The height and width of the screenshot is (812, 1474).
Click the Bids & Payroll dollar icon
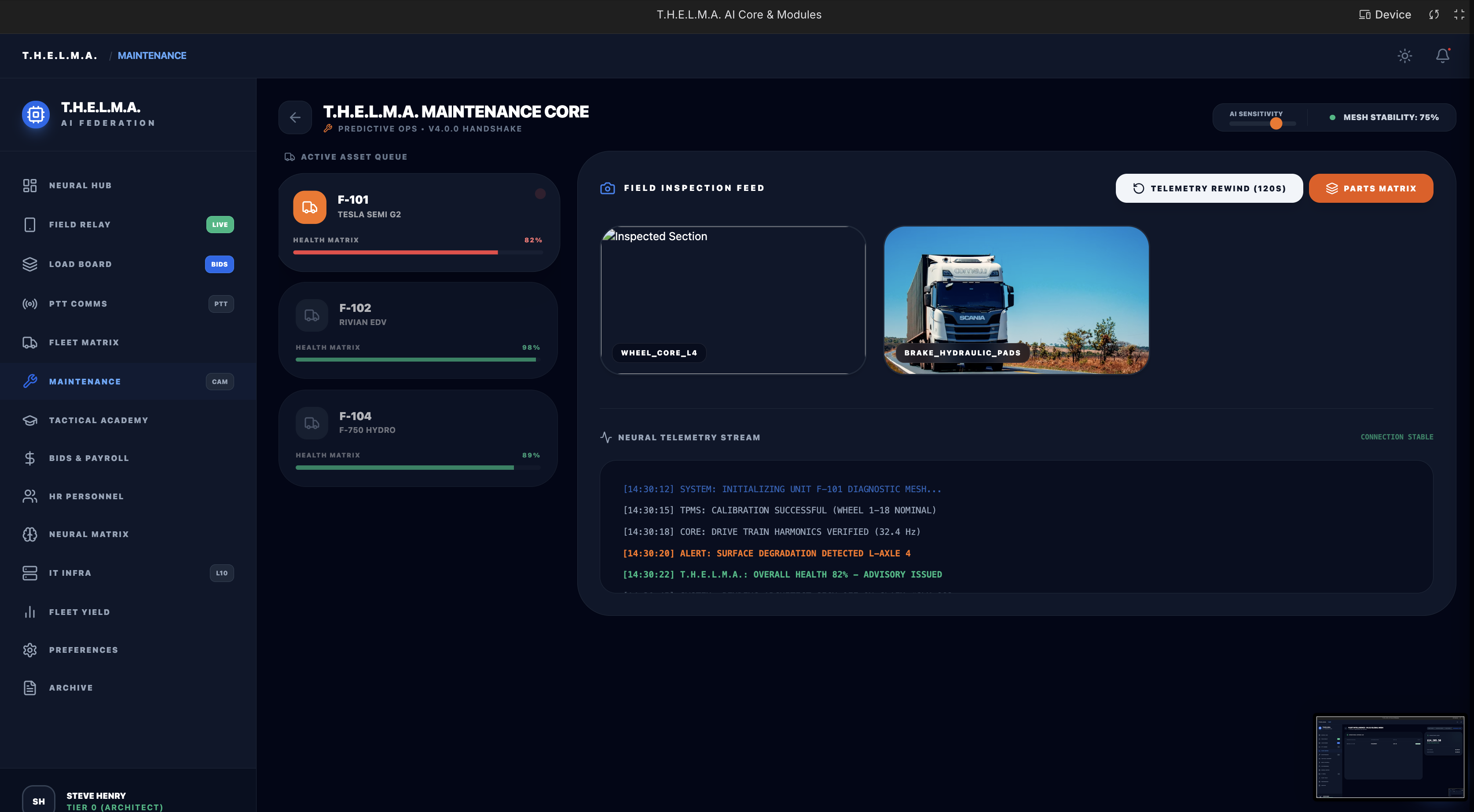[30, 458]
